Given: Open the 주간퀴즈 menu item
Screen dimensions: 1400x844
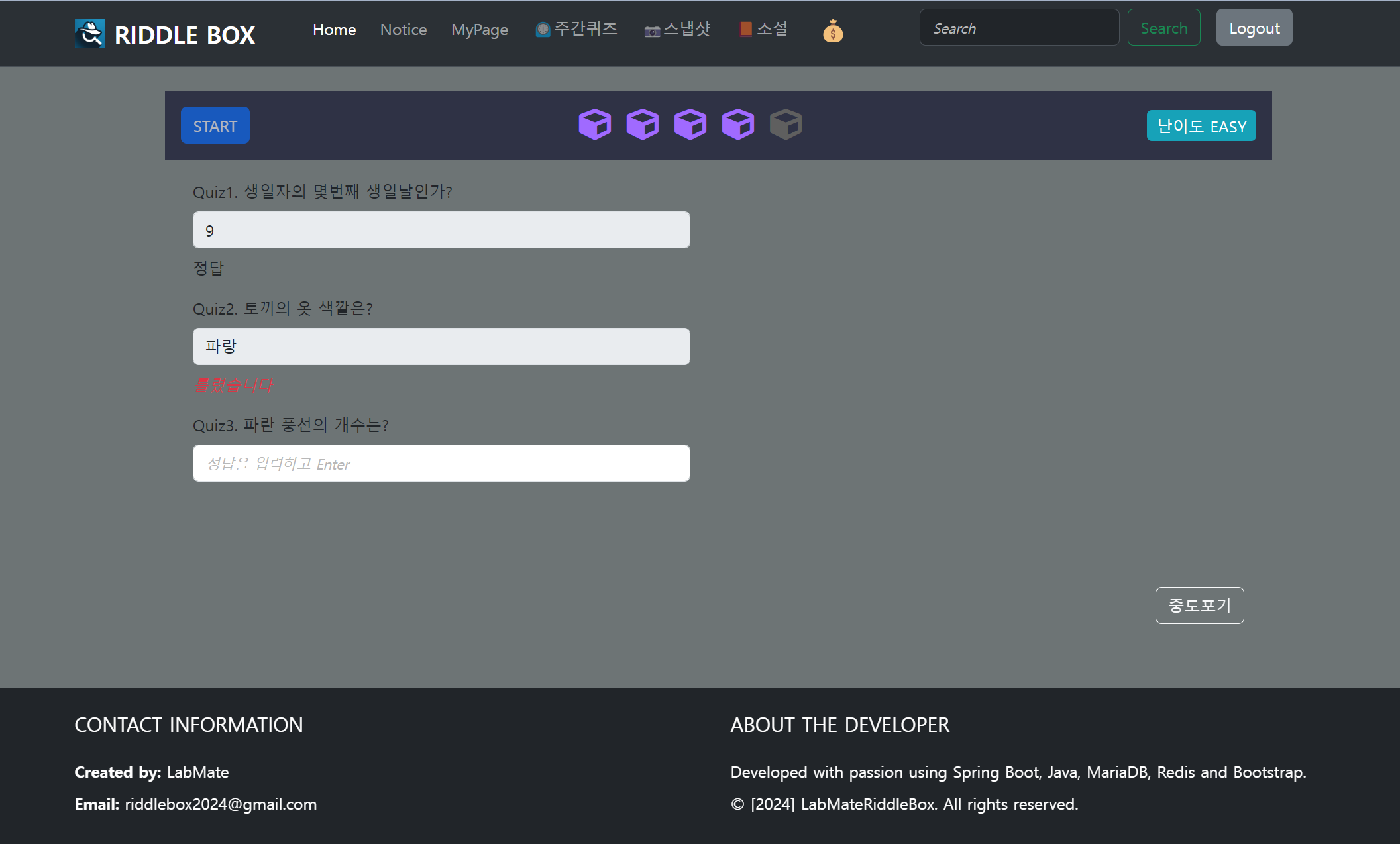Looking at the screenshot, I should coord(576,29).
